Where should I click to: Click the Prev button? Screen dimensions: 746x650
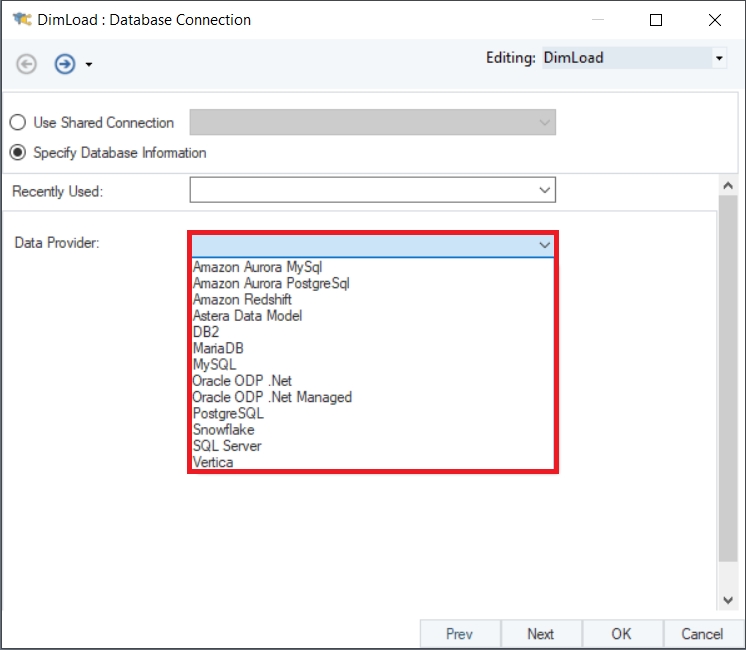coord(460,634)
